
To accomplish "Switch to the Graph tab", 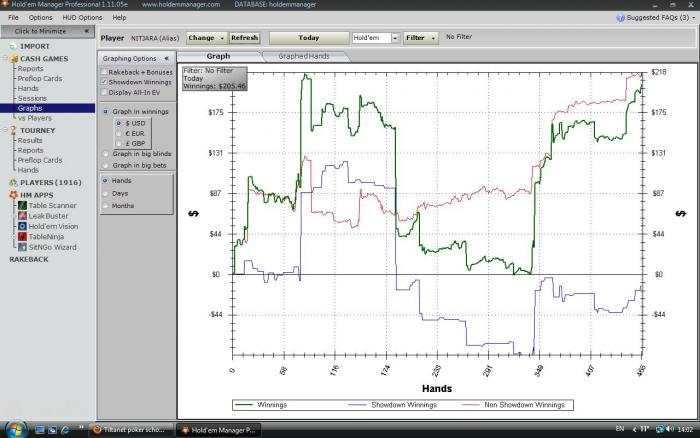I will [x=218, y=56].
